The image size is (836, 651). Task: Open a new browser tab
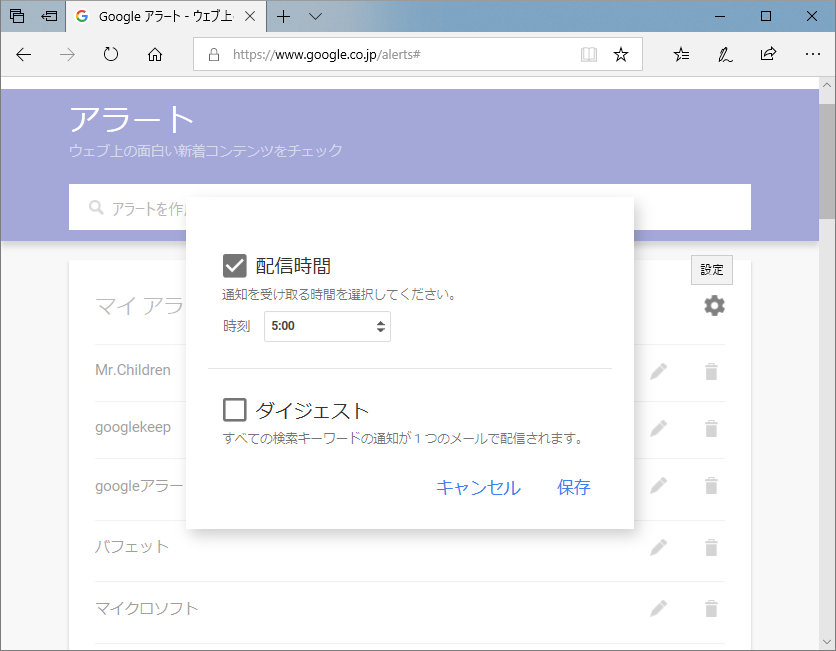tap(284, 17)
